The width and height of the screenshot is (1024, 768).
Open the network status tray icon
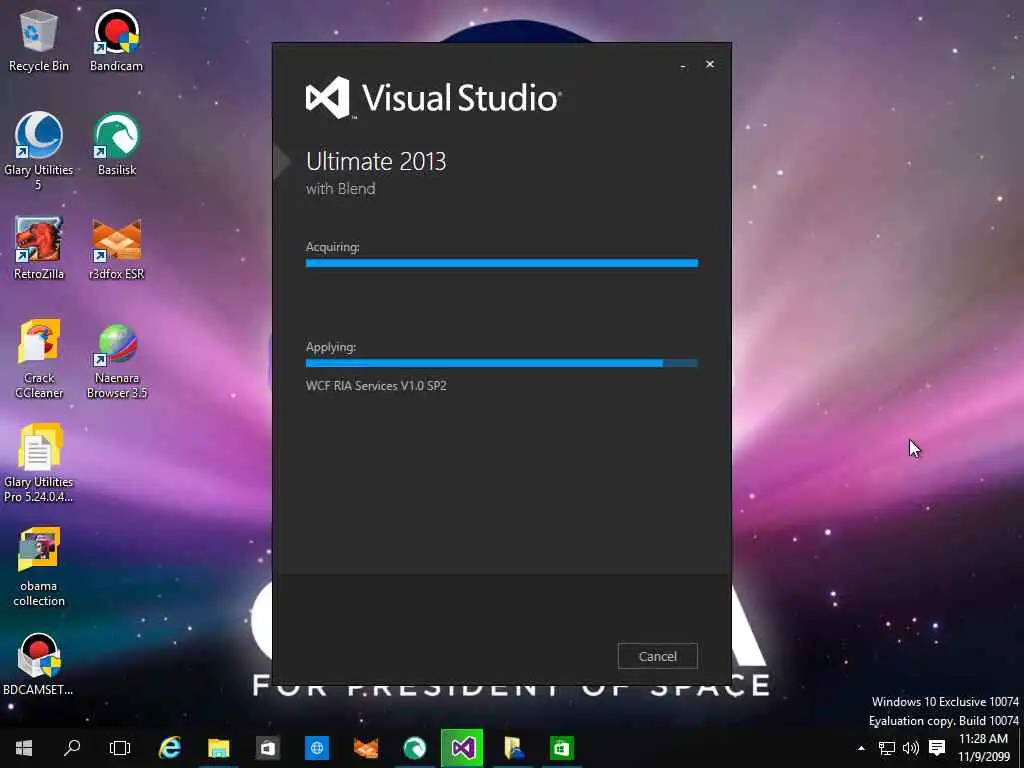click(886, 748)
